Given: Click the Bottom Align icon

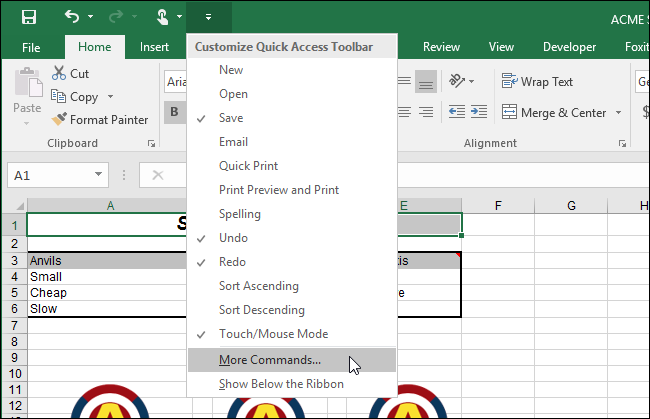Looking at the screenshot, I should click(426, 81).
